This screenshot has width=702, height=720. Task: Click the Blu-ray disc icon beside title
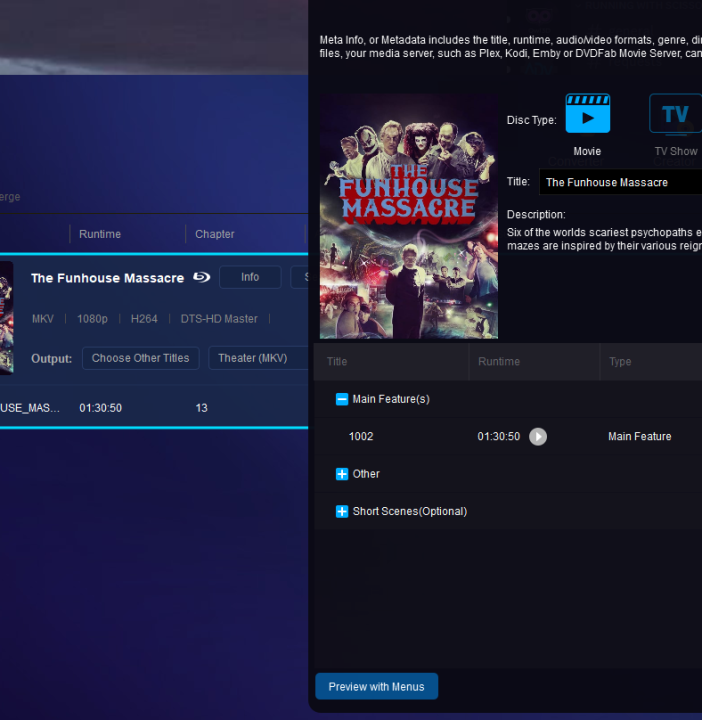201,277
